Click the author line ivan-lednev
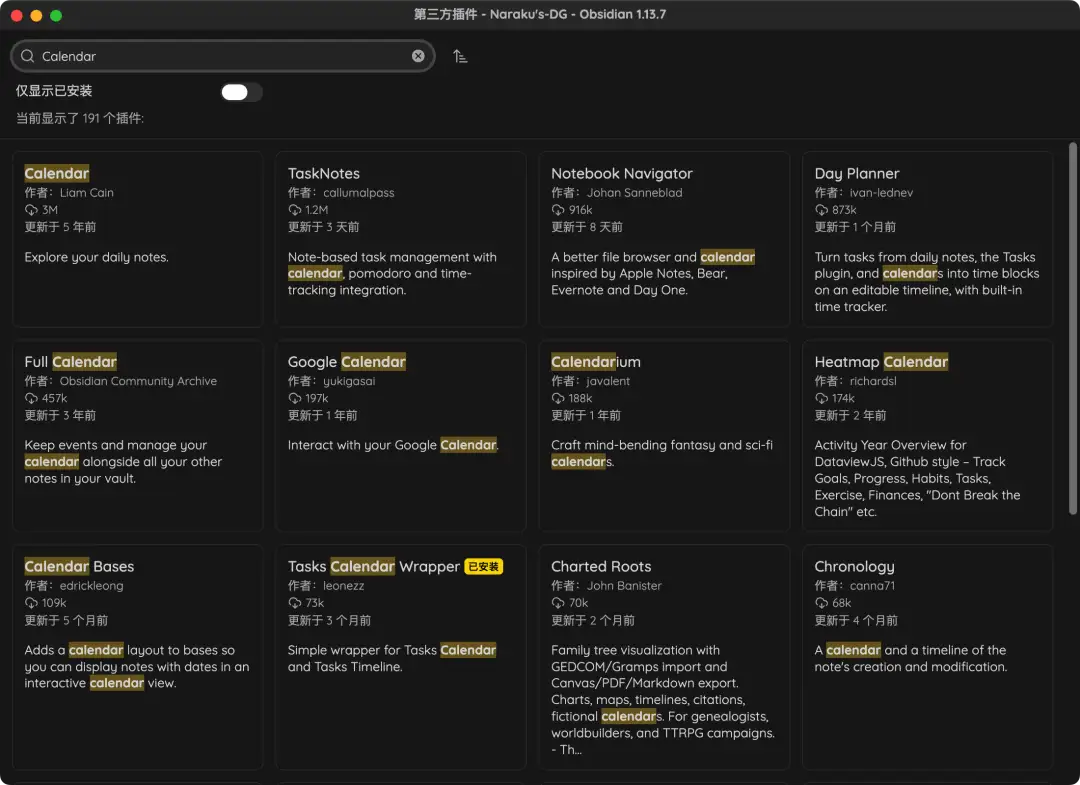This screenshot has width=1080, height=785. 864,193
